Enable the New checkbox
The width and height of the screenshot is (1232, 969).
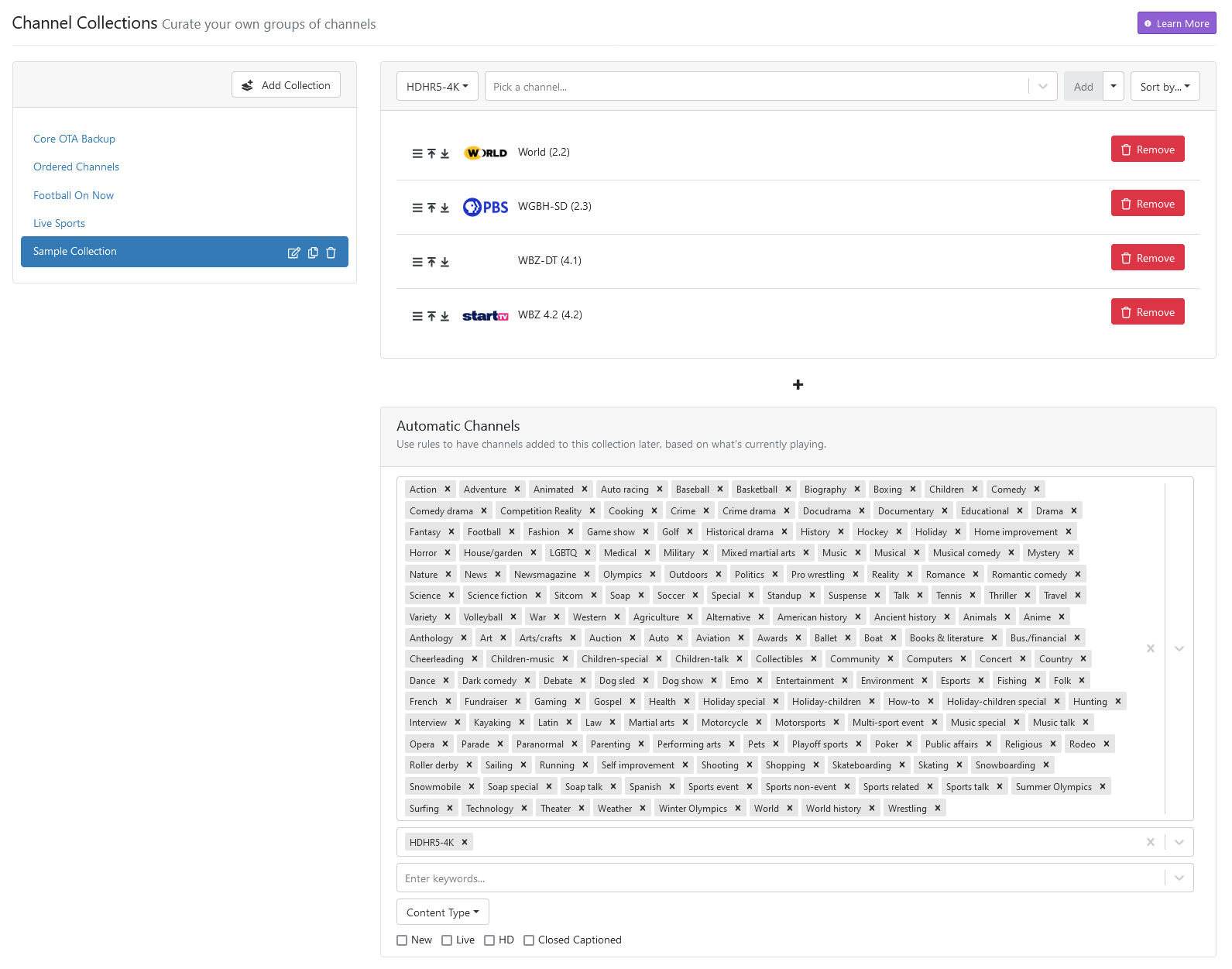pos(402,940)
